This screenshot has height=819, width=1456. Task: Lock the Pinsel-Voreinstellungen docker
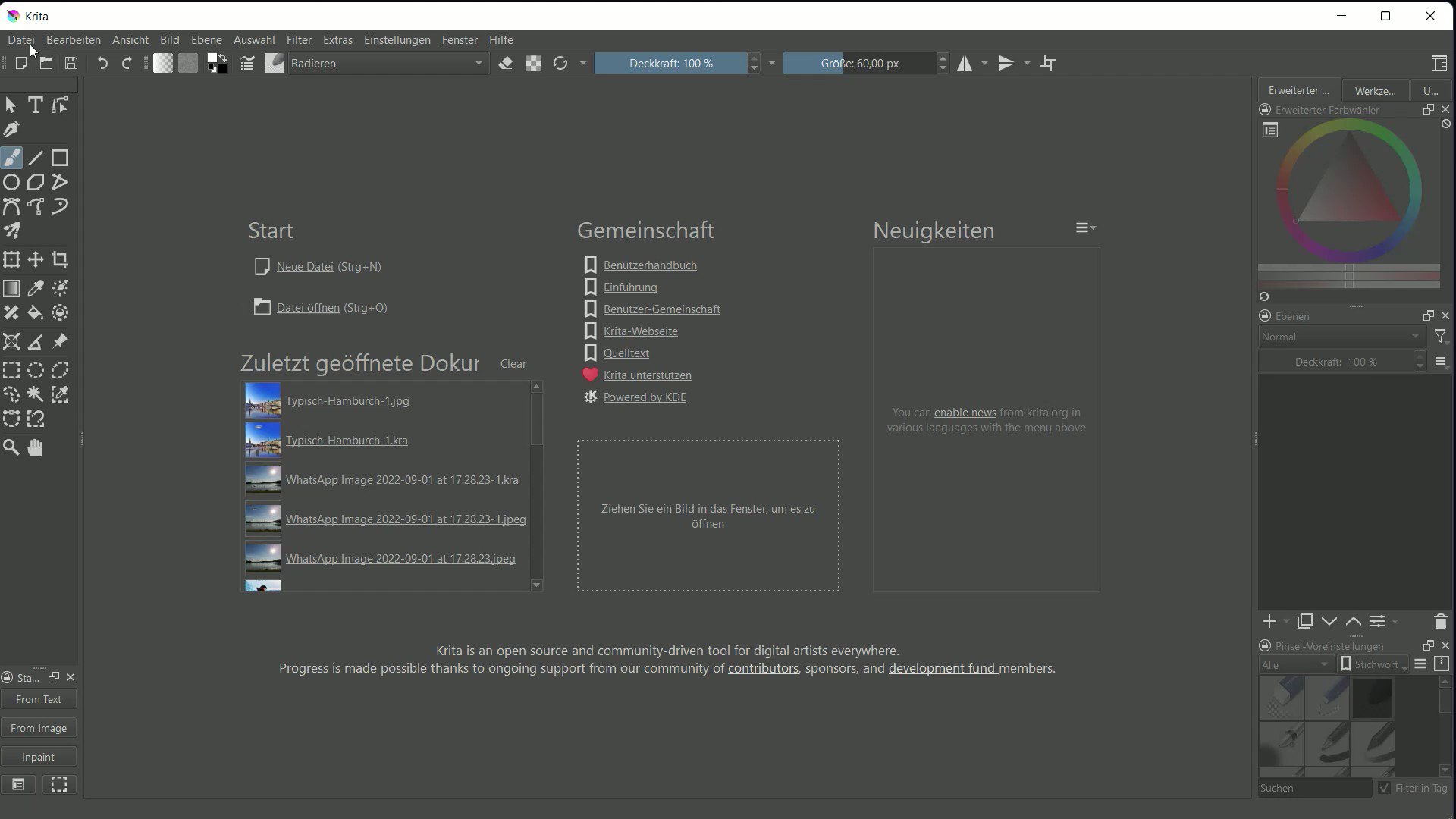[1265, 646]
